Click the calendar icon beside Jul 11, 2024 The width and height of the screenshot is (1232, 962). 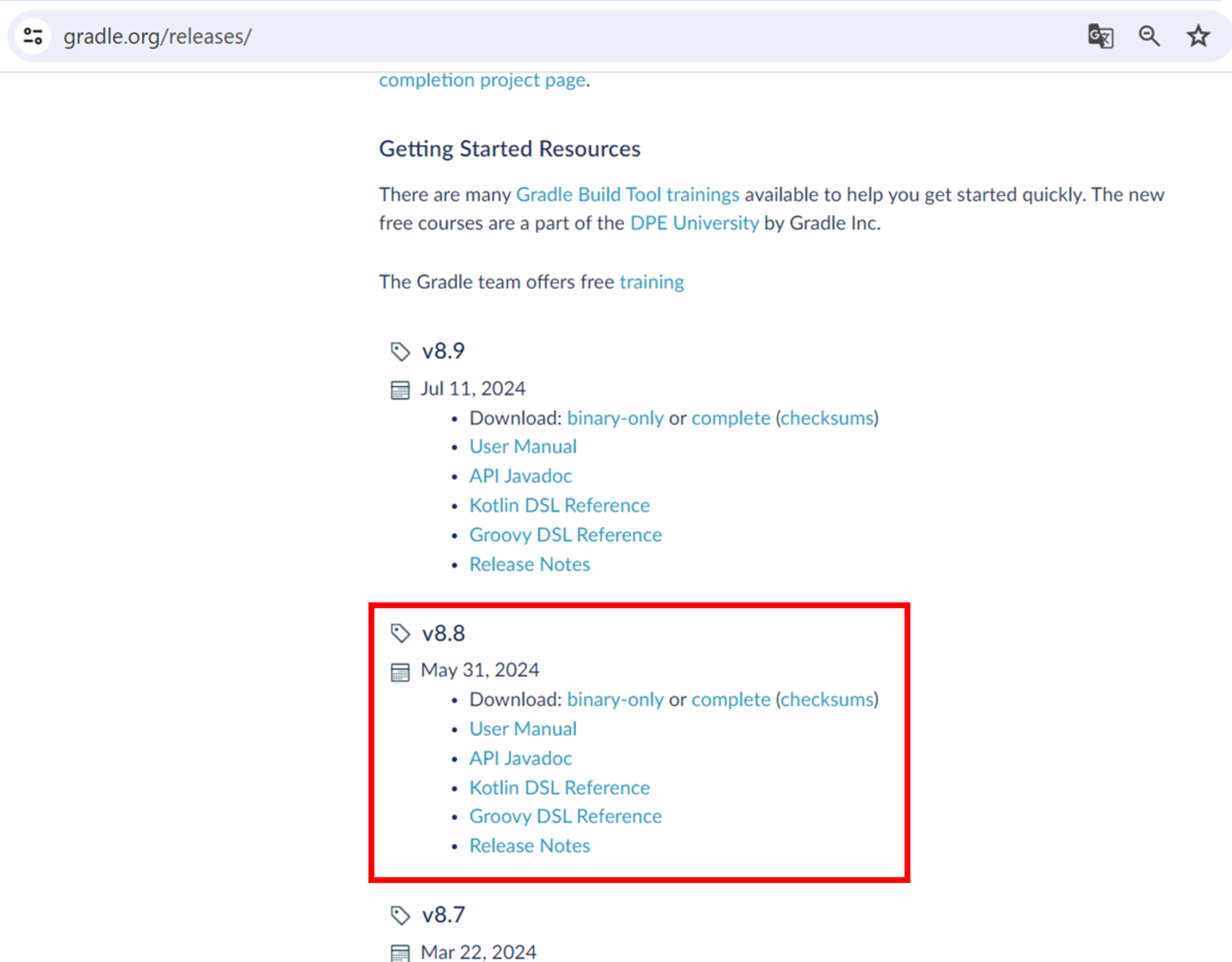point(400,390)
